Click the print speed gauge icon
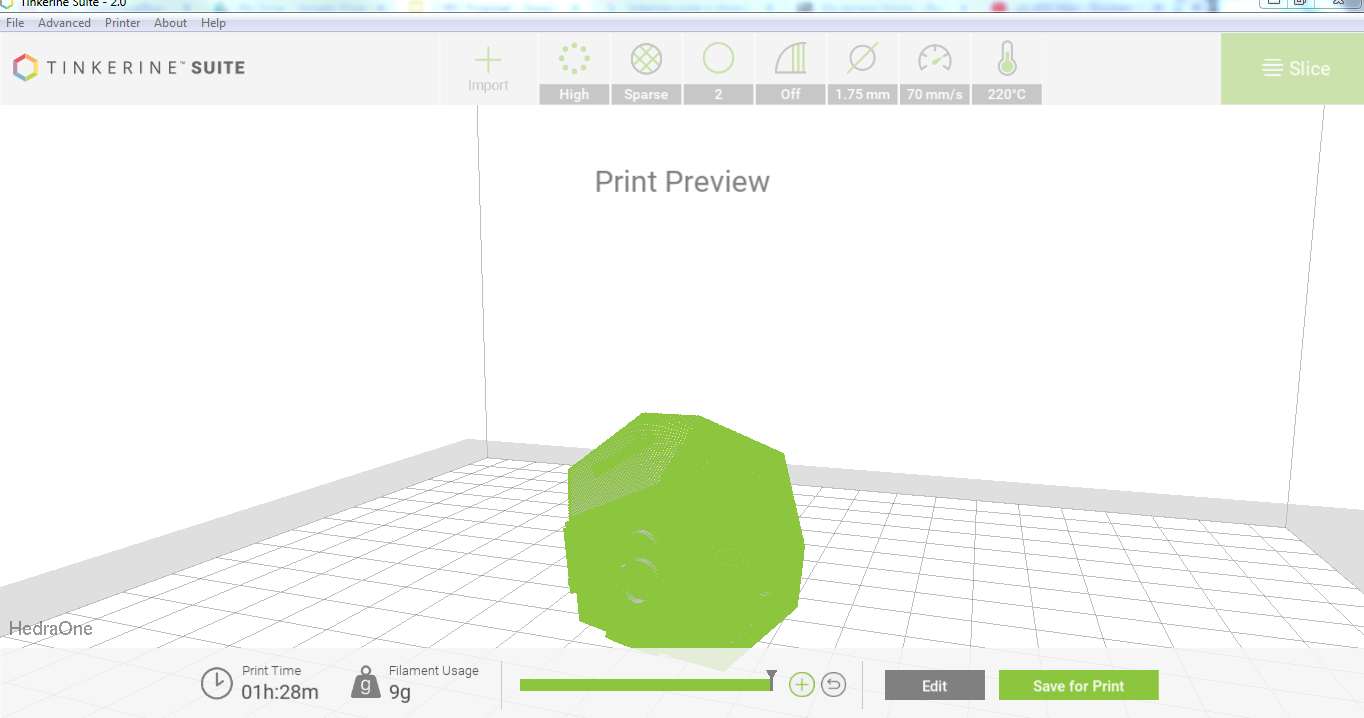1364x718 pixels. (934, 60)
